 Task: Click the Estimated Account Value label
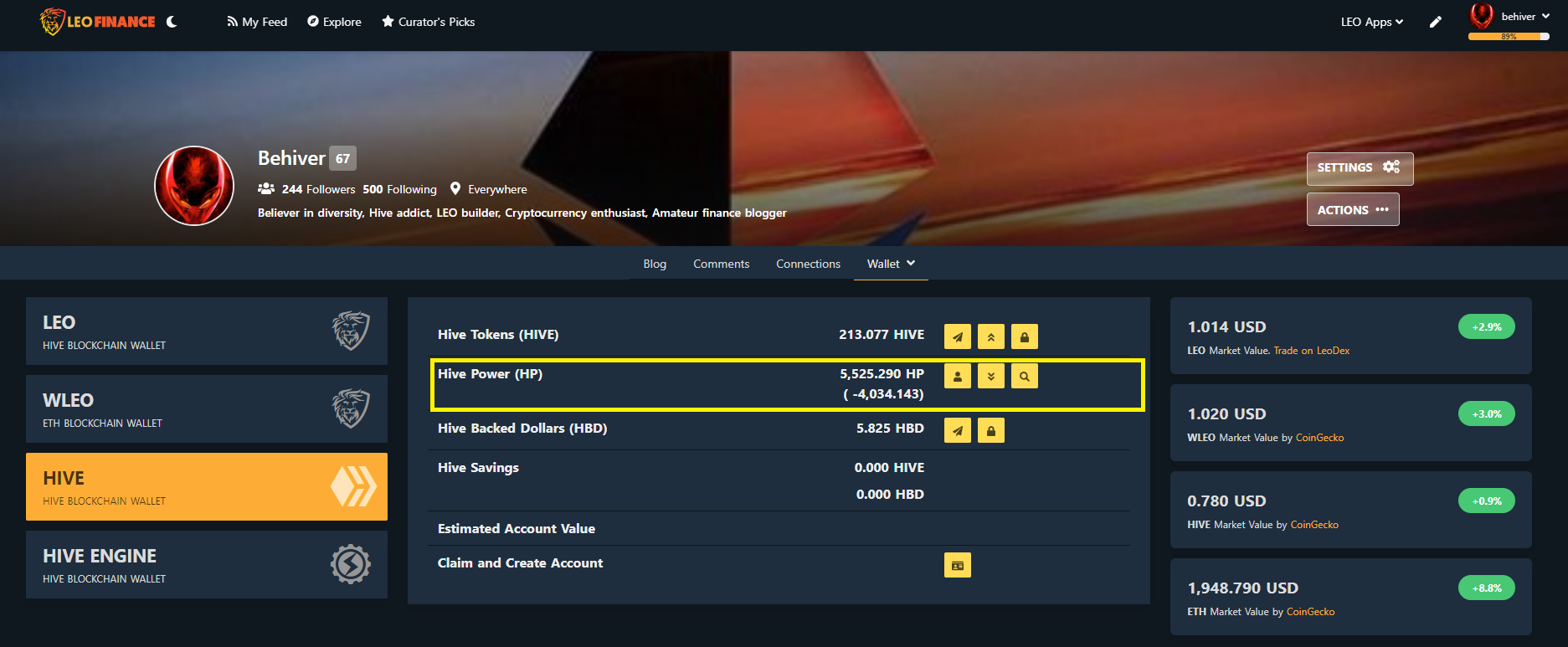point(517,529)
